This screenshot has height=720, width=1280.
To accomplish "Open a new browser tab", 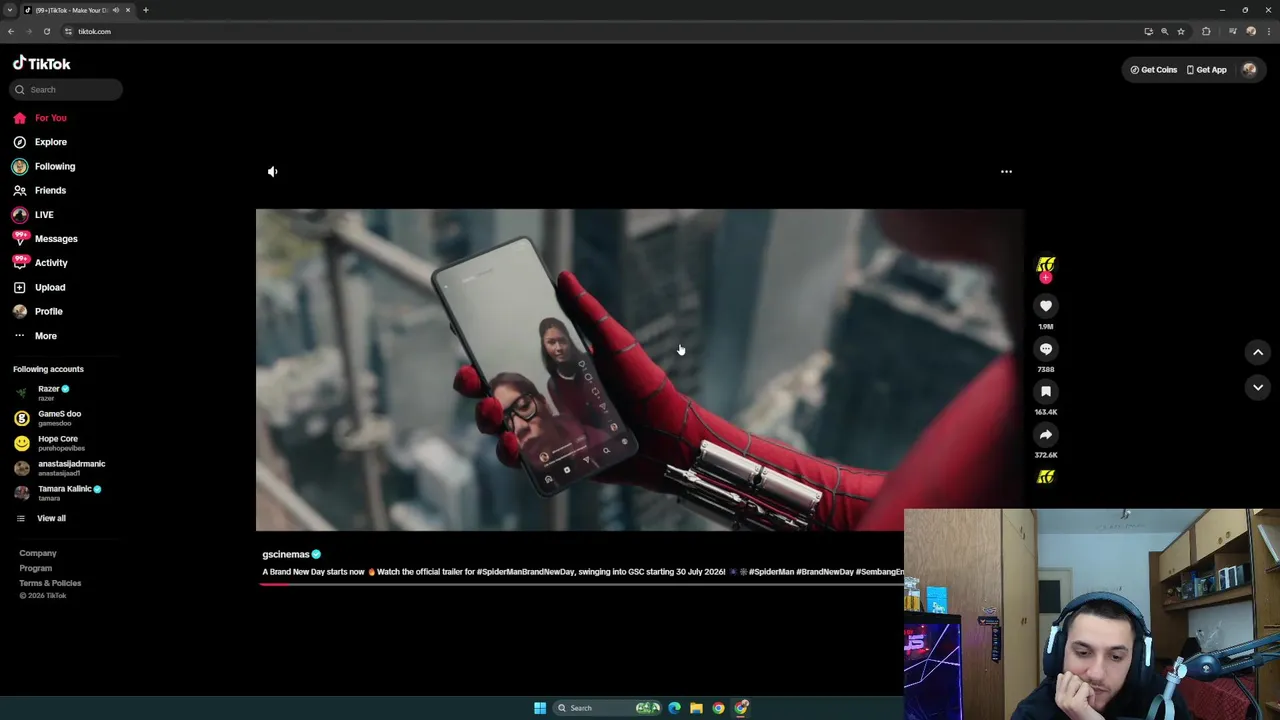I will click(145, 10).
